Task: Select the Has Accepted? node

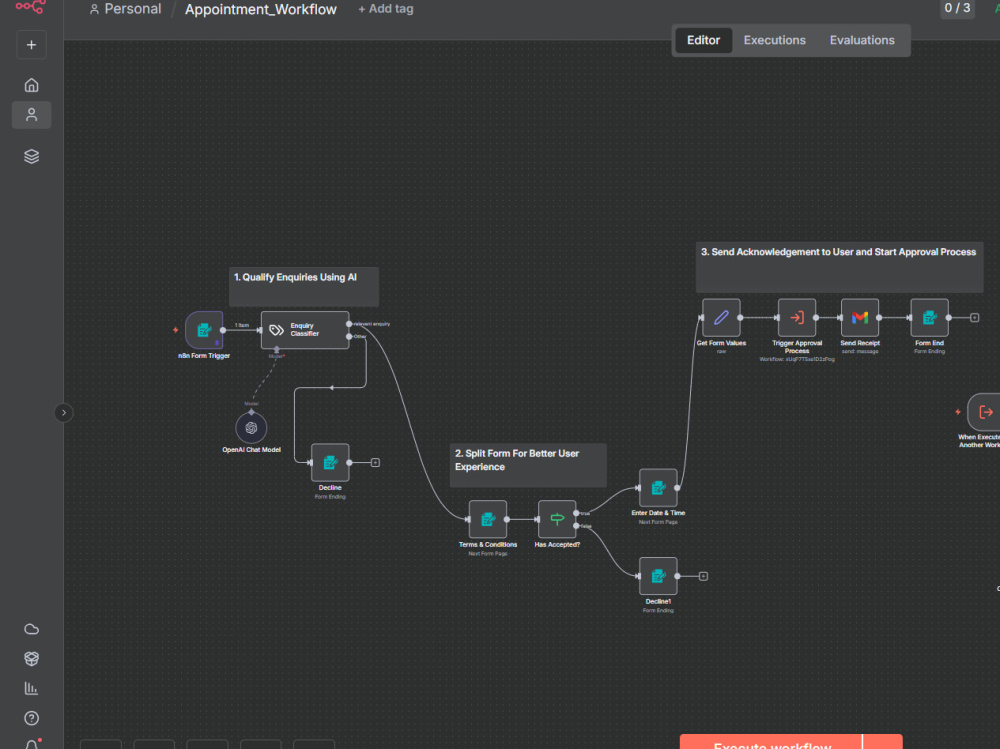Action: (x=557, y=519)
